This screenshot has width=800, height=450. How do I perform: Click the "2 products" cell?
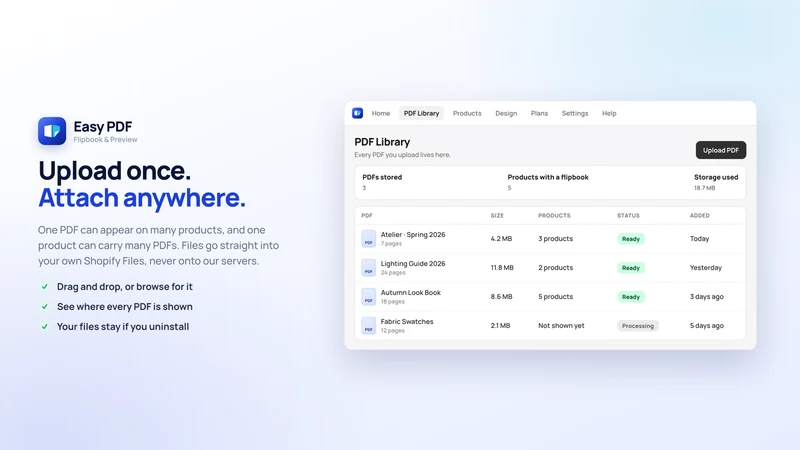tap(556, 268)
